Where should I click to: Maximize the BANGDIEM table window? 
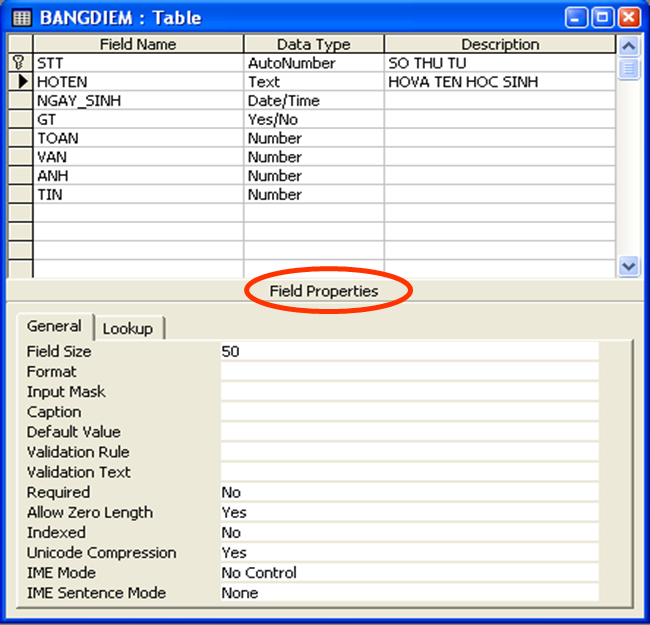pos(602,18)
